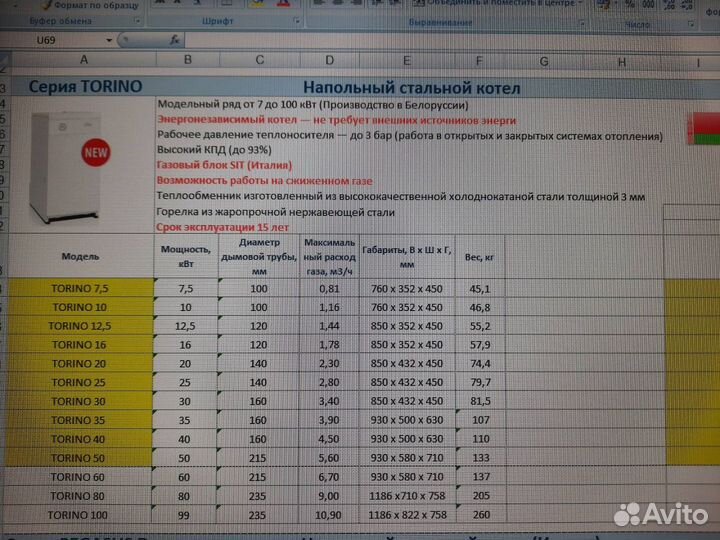Select the 'TORINO 20' model cell
The width and height of the screenshot is (720, 540).
click(79, 364)
